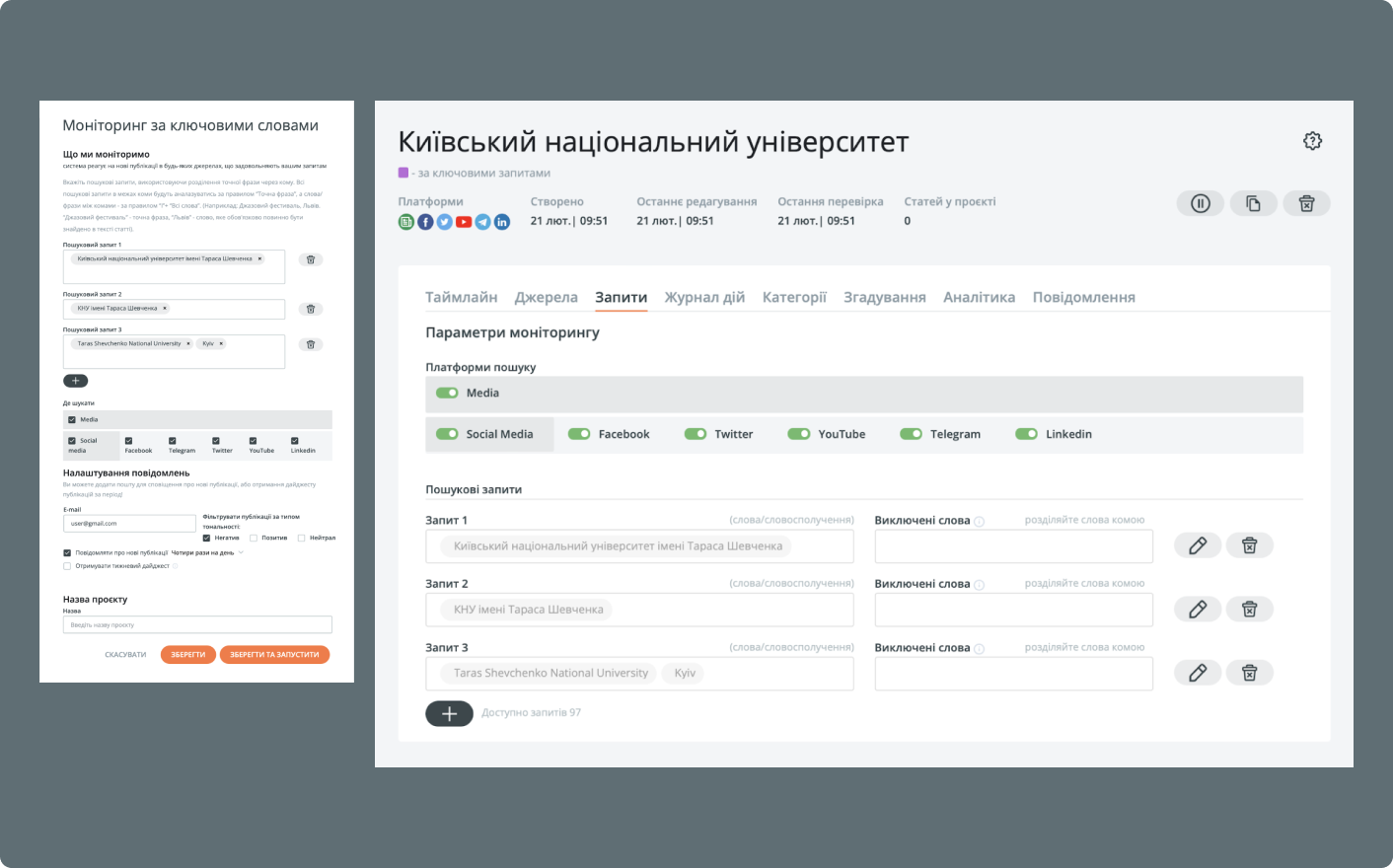Focus the E-mail field with user@gmail.com

tap(129, 524)
